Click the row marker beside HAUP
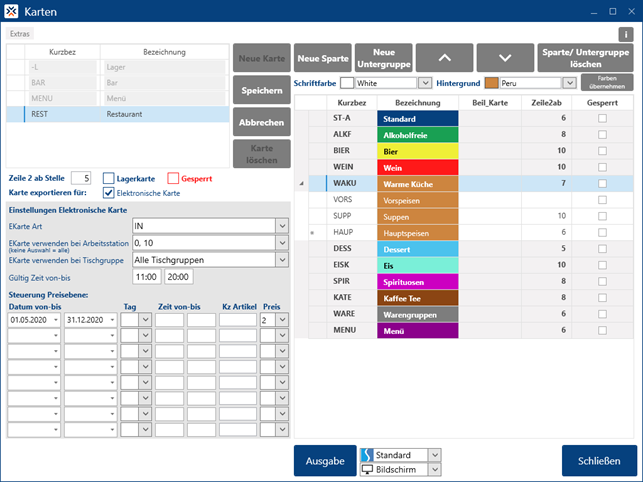The height and width of the screenshot is (482, 643). coord(312,232)
